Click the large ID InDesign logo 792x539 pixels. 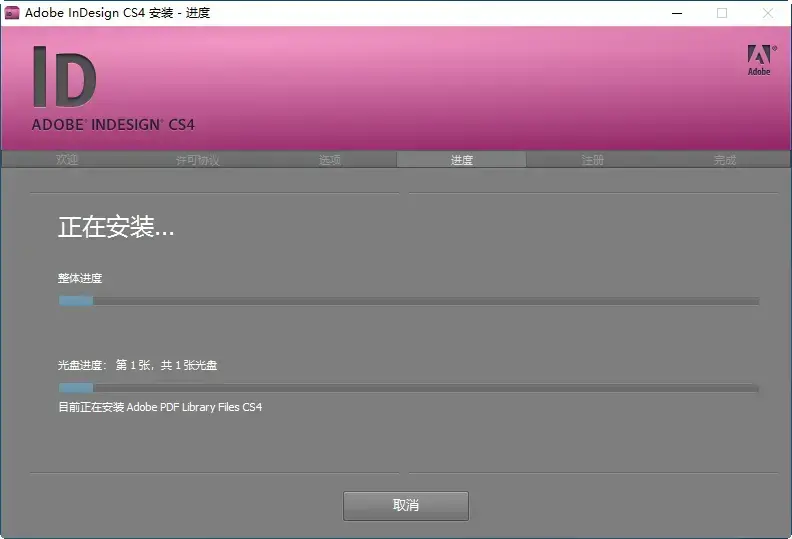[65, 77]
